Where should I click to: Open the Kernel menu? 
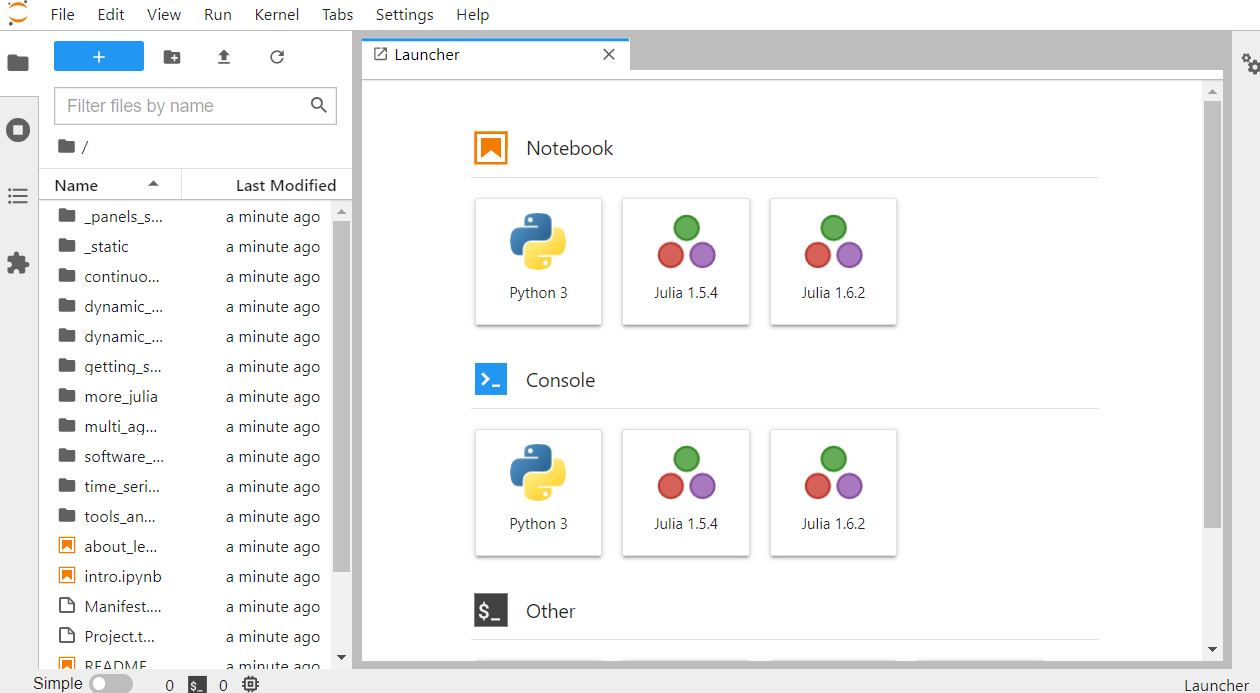(277, 15)
